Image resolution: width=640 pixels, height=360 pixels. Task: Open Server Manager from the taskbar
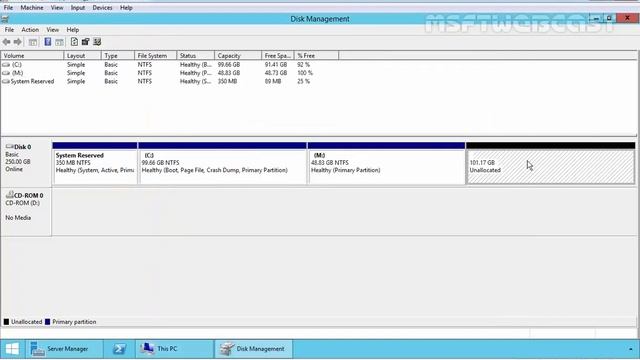(64, 349)
